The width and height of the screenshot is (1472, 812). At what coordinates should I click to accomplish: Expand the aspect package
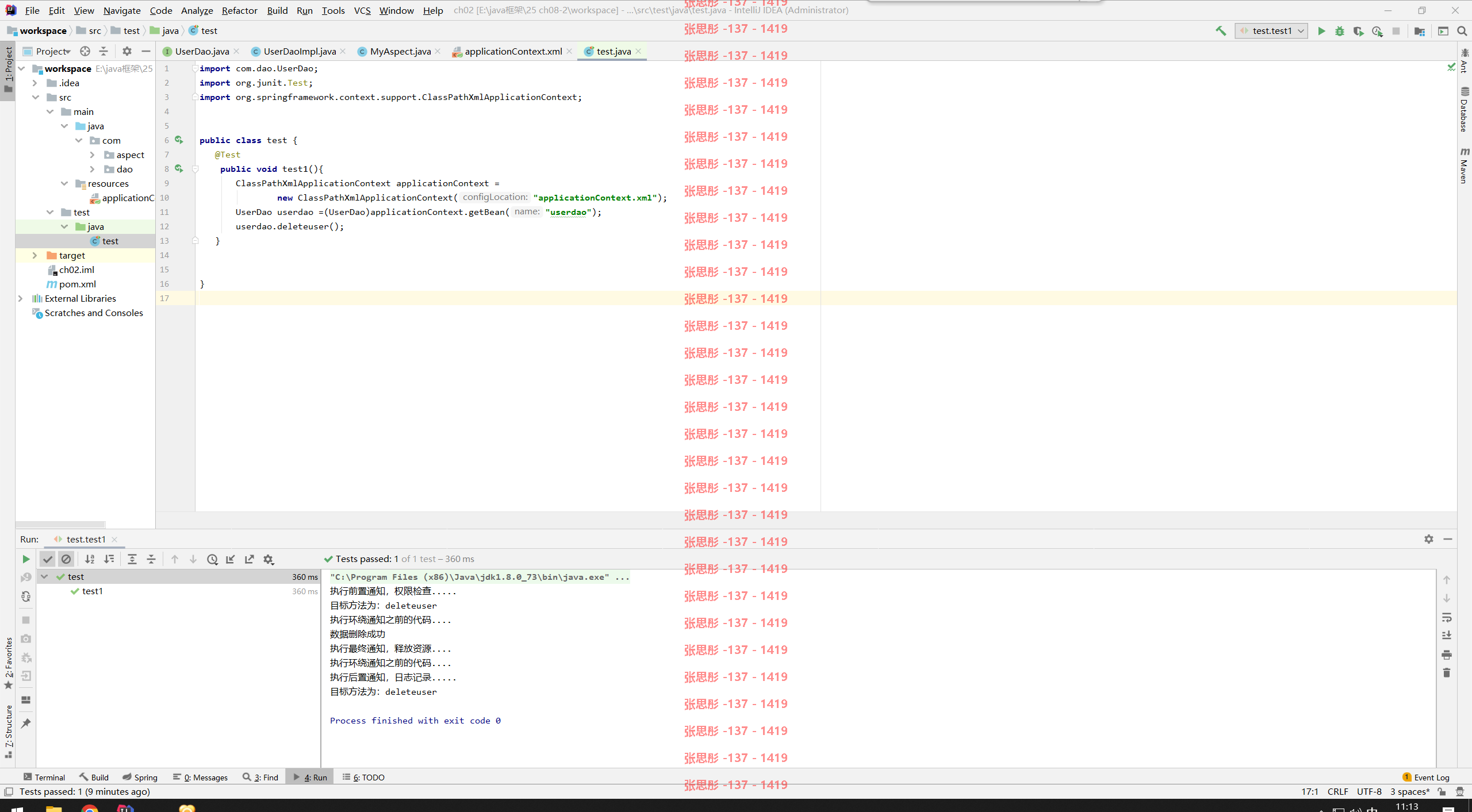click(x=92, y=155)
